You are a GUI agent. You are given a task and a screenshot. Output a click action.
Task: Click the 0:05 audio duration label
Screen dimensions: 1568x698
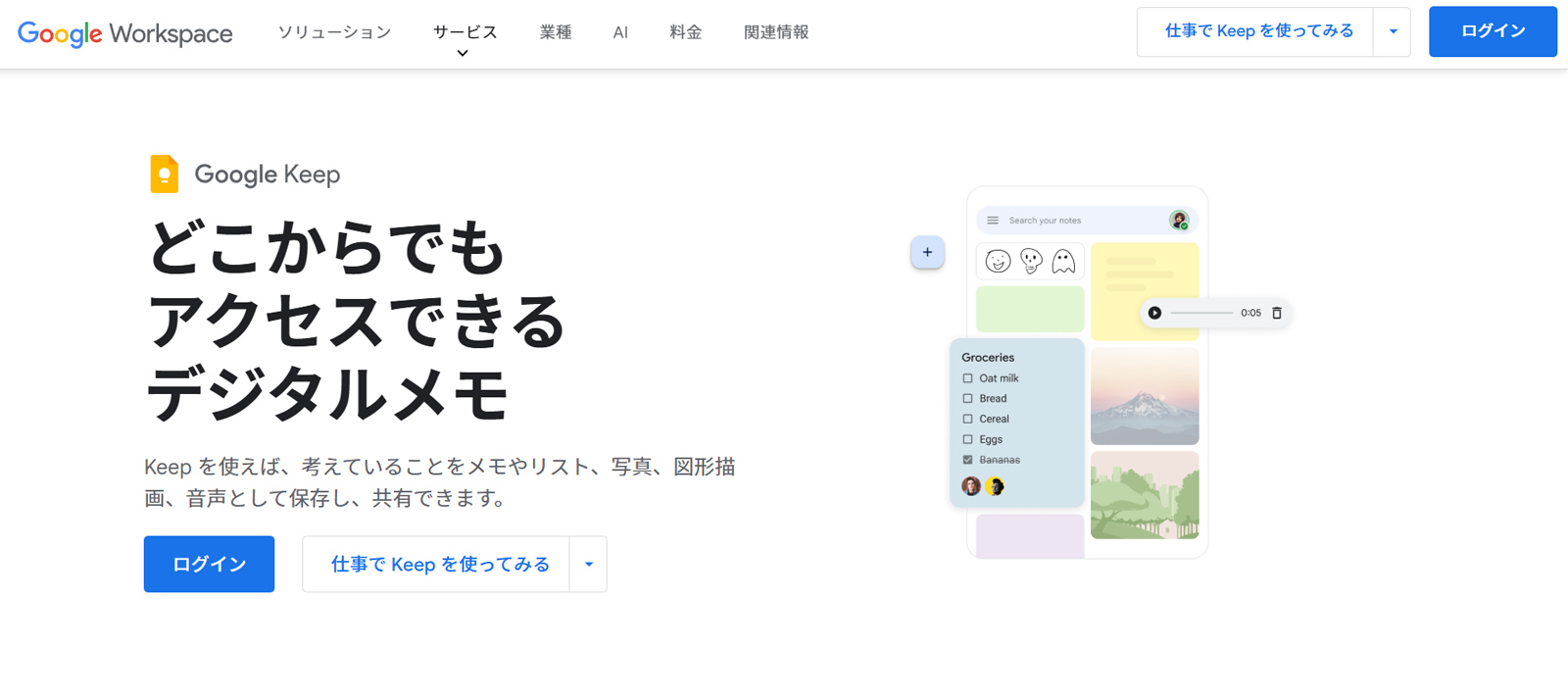point(1250,313)
